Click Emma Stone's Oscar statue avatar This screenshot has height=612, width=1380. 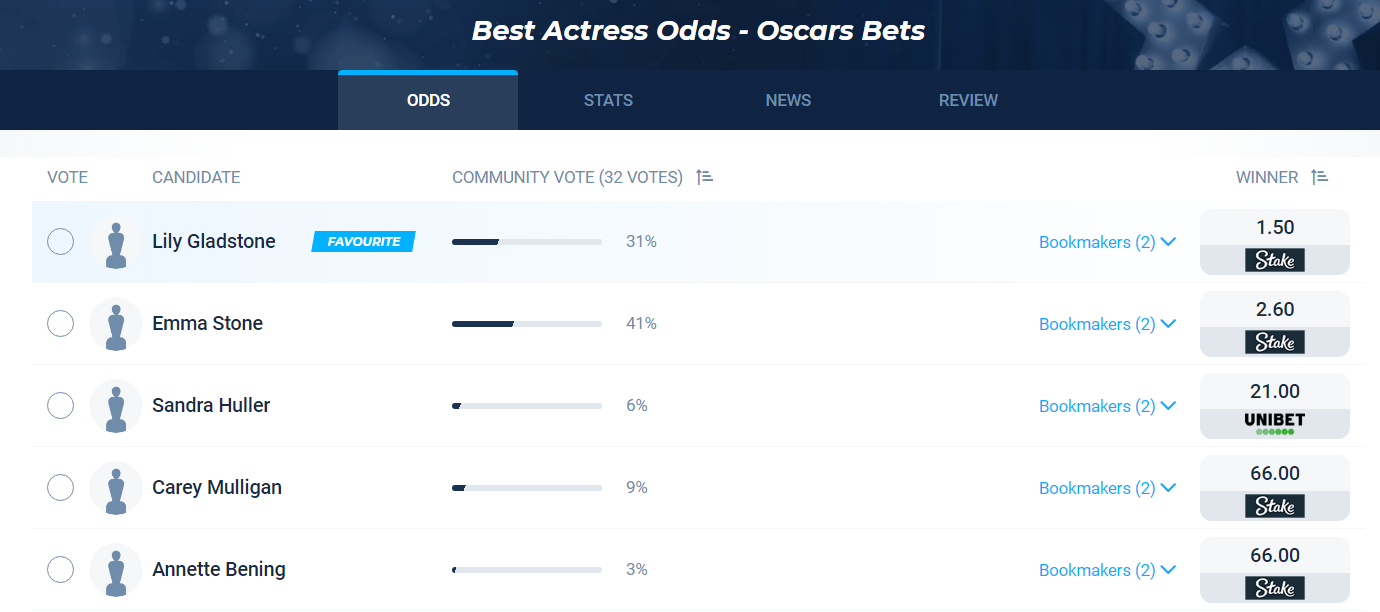click(x=116, y=324)
